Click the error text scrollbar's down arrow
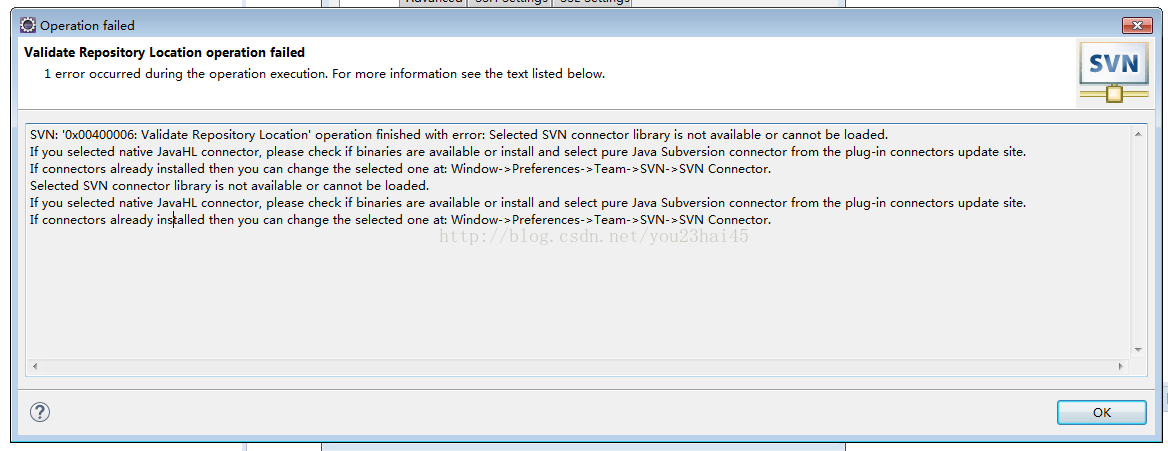The height and width of the screenshot is (451, 1168). coord(1137,349)
